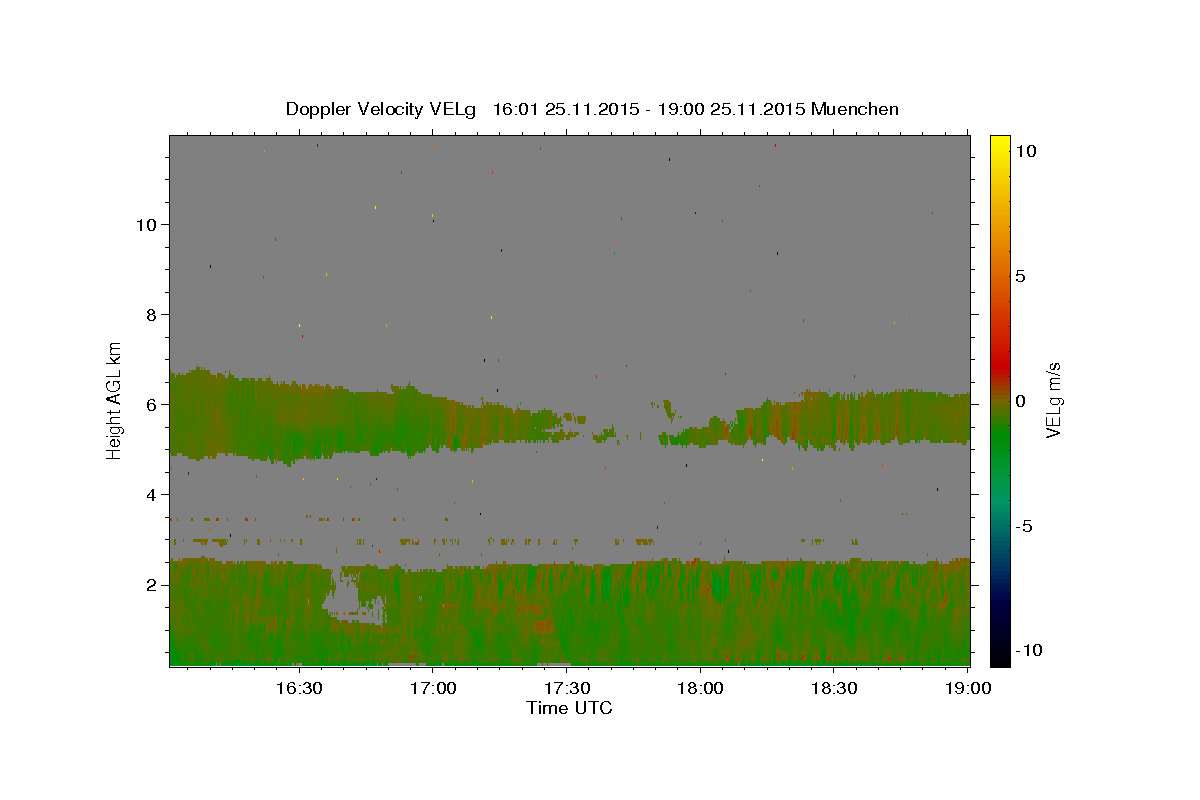Click the colorbar tick label 5
The height and width of the screenshot is (800, 1200).
(x=1020, y=276)
